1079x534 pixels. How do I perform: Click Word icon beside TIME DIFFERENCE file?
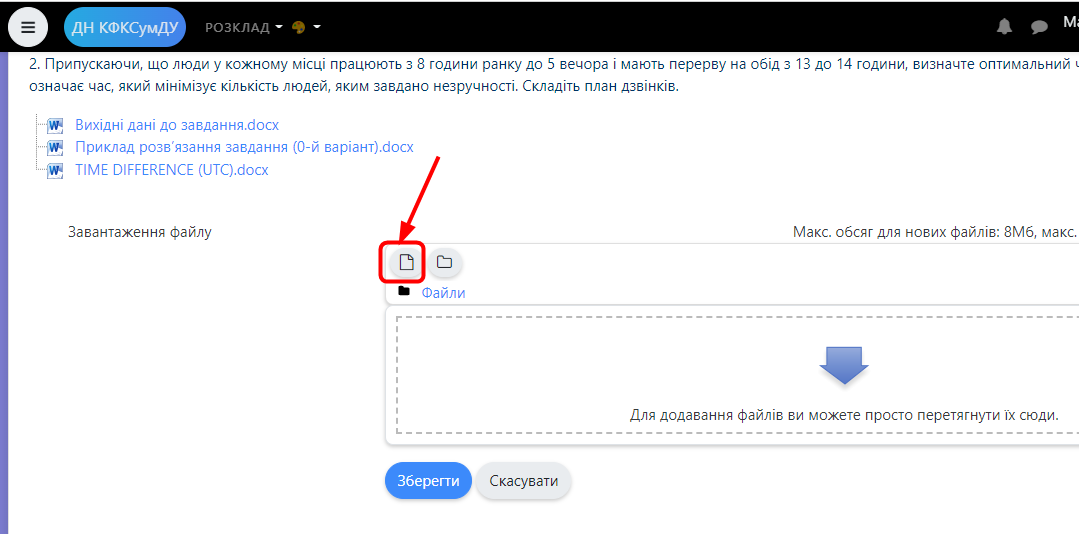[x=55, y=170]
